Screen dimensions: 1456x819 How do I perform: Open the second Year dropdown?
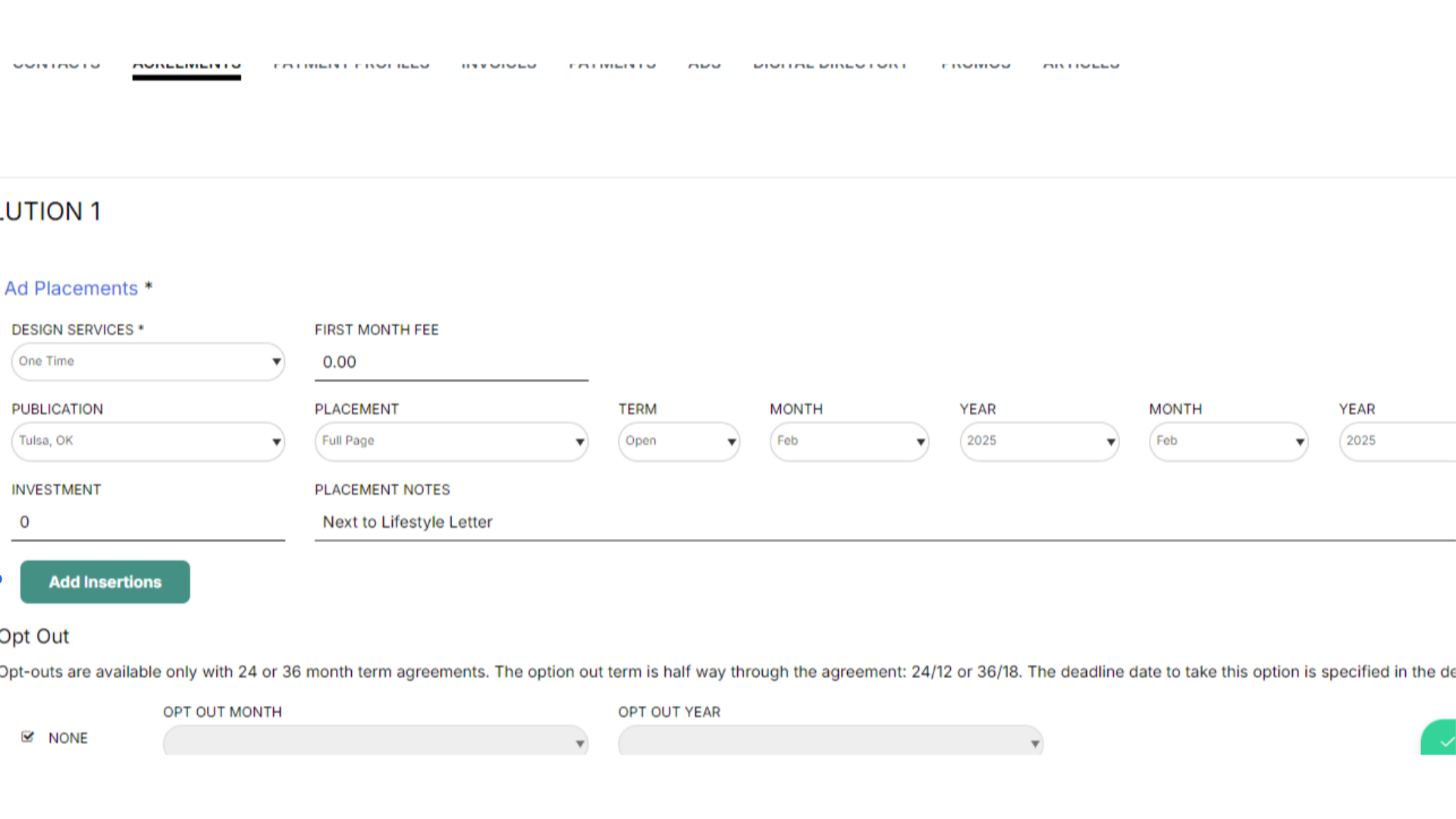coord(1397,441)
